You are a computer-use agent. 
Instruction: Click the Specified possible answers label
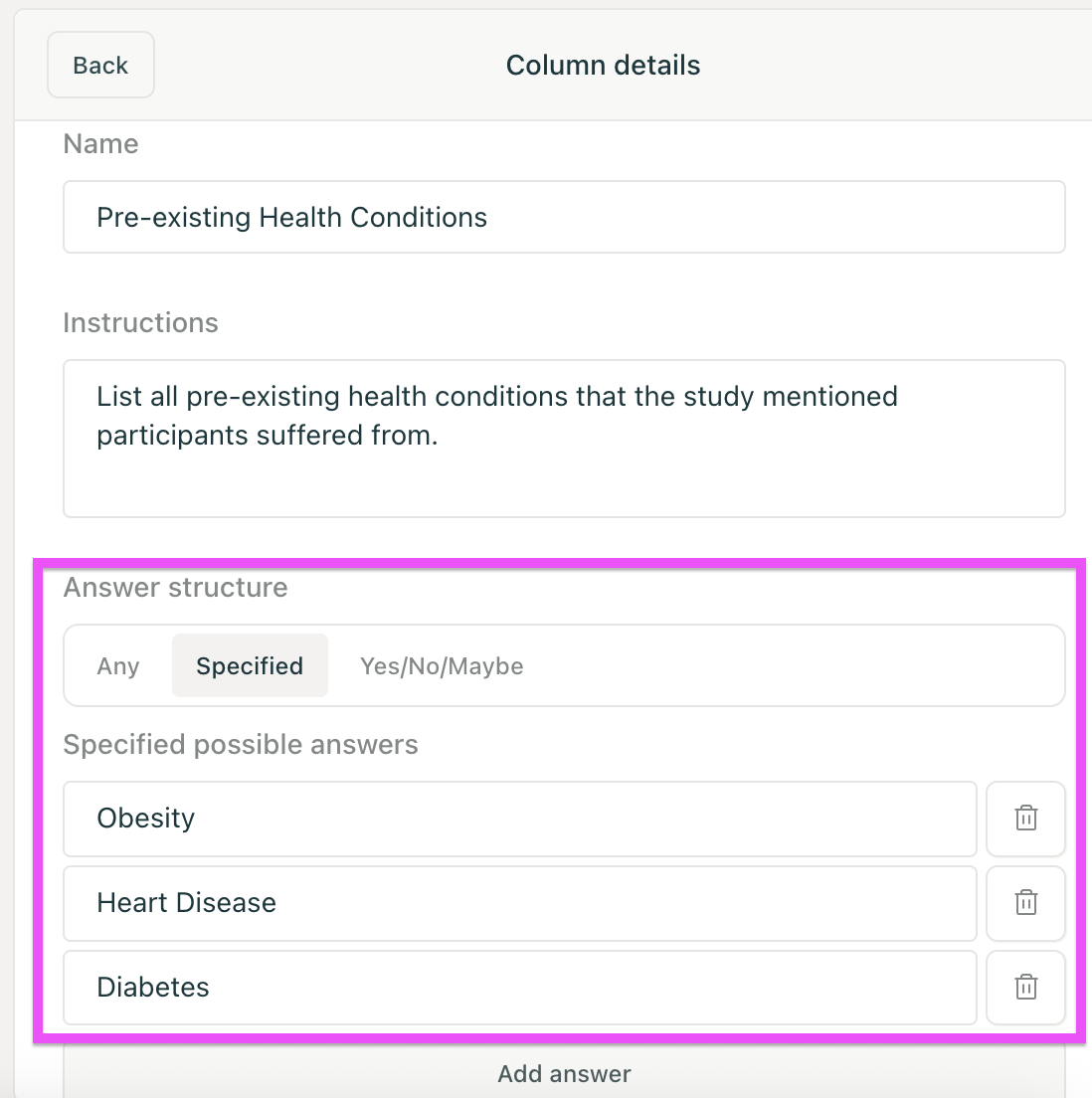[241, 745]
